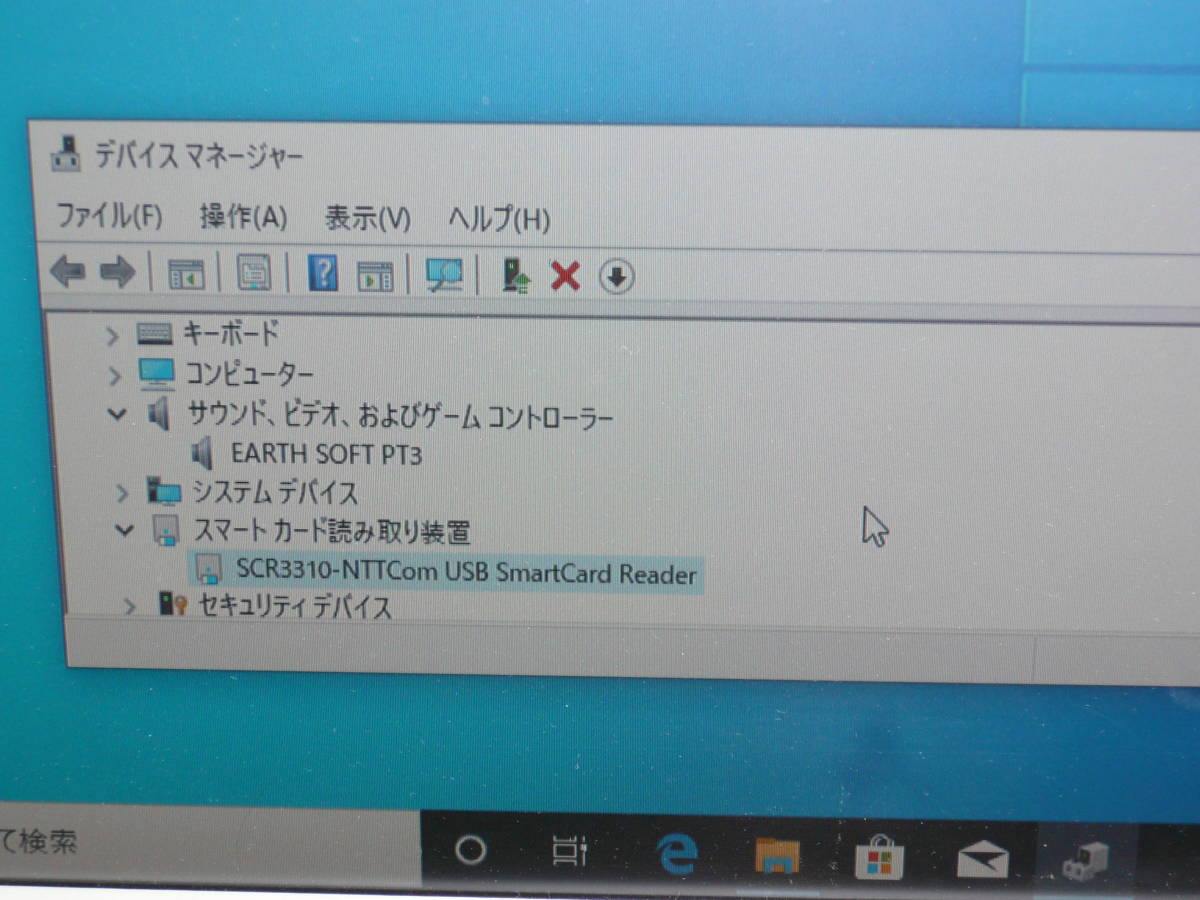Click the red X uninstall device icon
The height and width of the screenshot is (900, 1200).
click(x=565, y=275)
